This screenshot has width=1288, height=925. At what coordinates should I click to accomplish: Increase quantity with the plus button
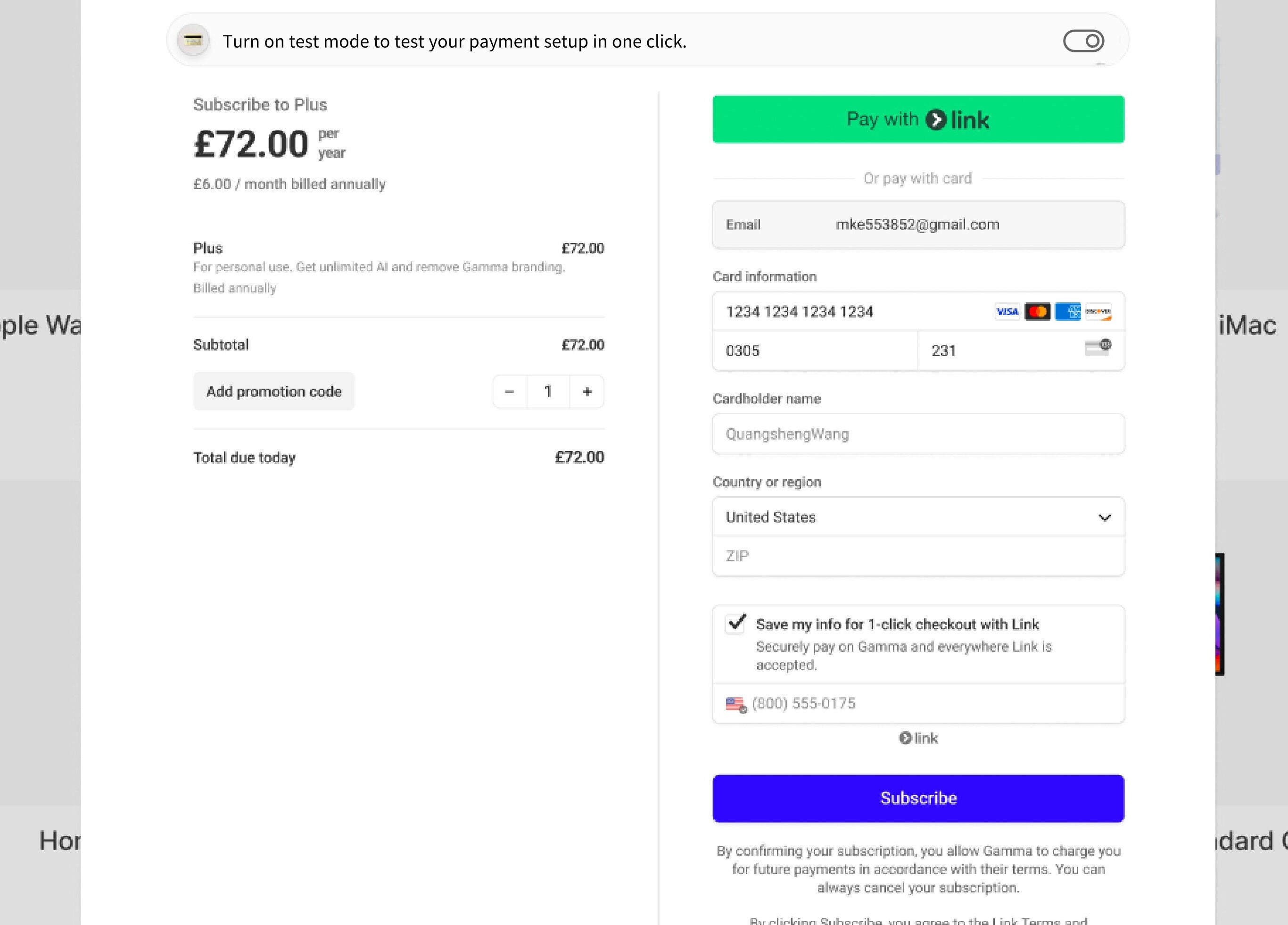[587, 392]
